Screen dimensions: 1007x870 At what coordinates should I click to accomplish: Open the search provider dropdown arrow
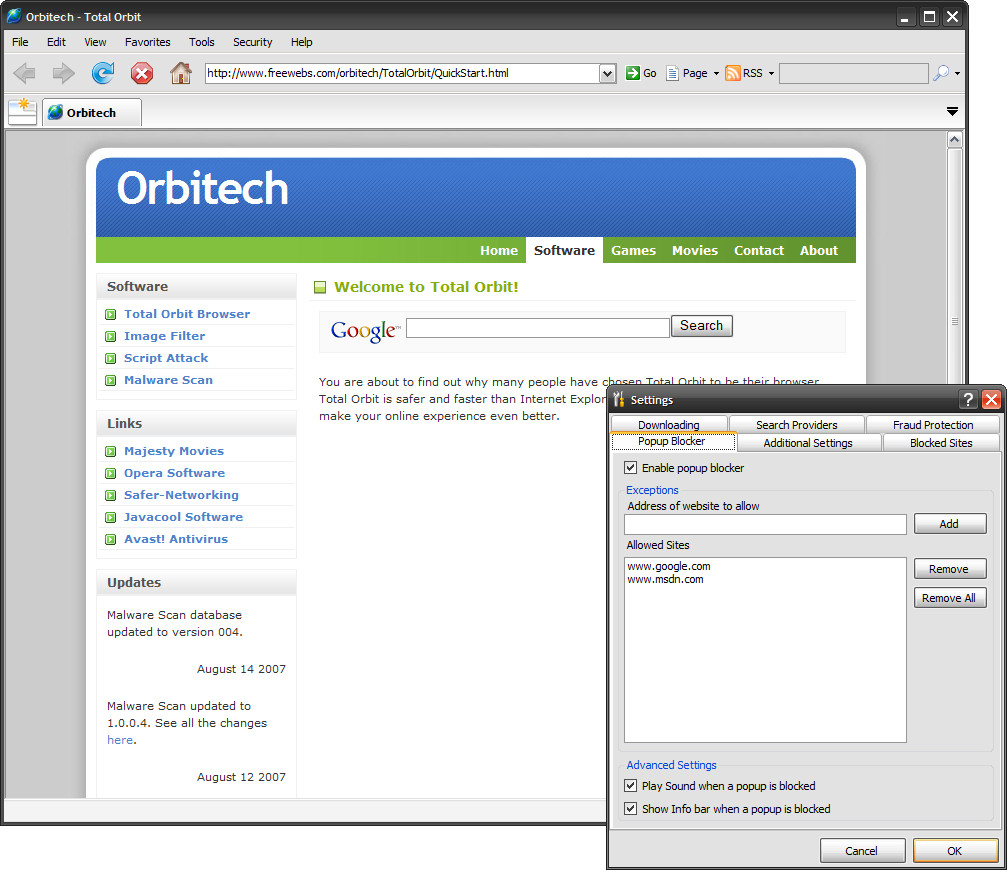pyautogui.click(x=958, y=74)
